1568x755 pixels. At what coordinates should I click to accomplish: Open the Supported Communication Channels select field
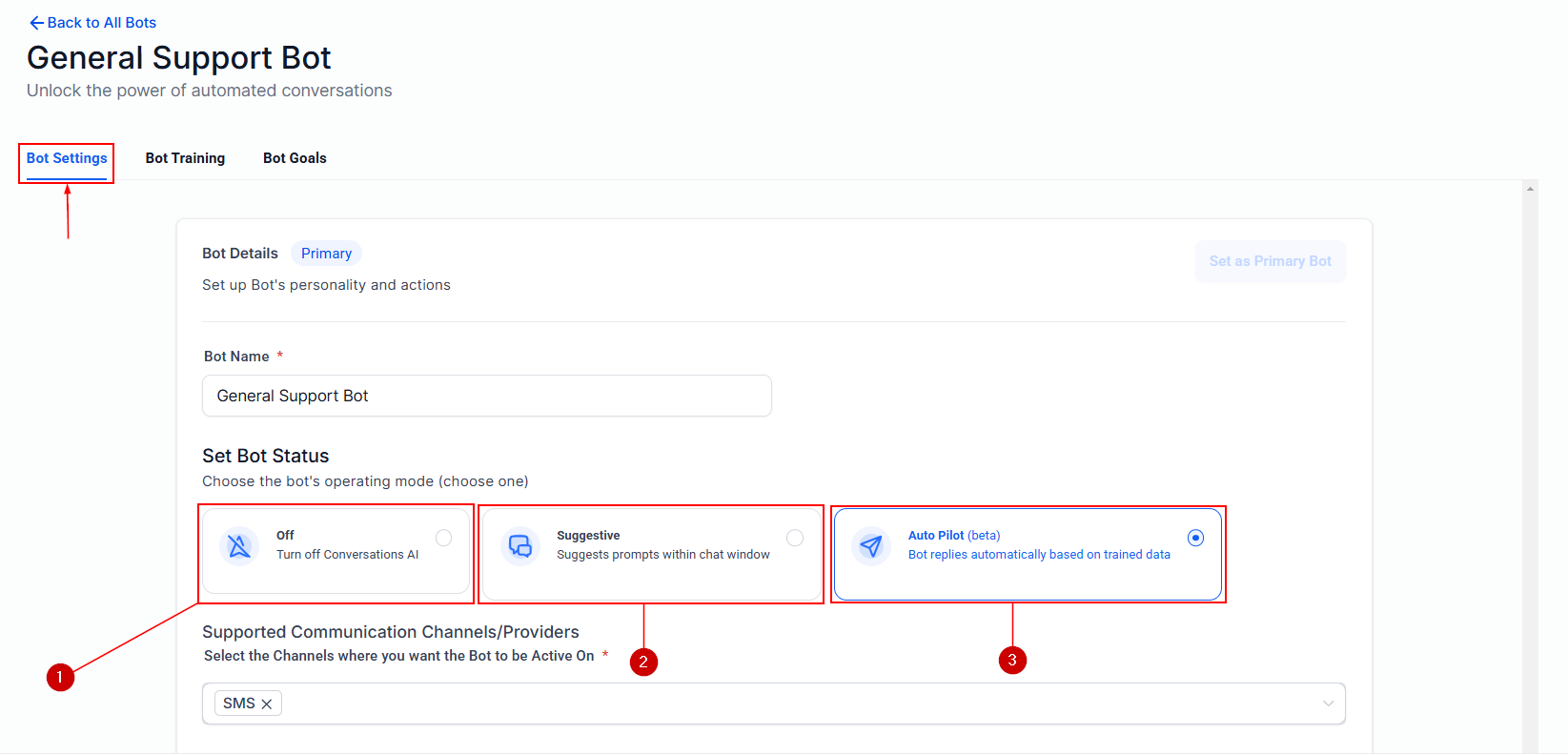(x=773, y=704)
